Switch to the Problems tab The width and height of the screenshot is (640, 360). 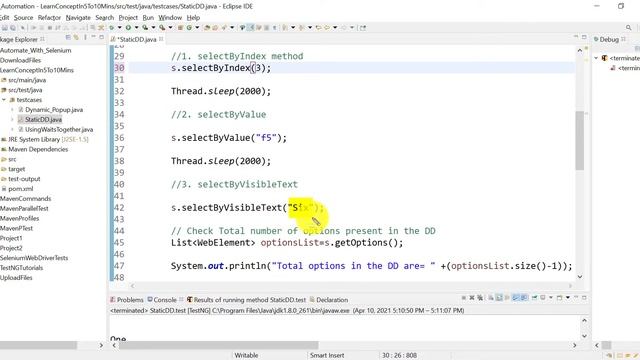[127, 300]
